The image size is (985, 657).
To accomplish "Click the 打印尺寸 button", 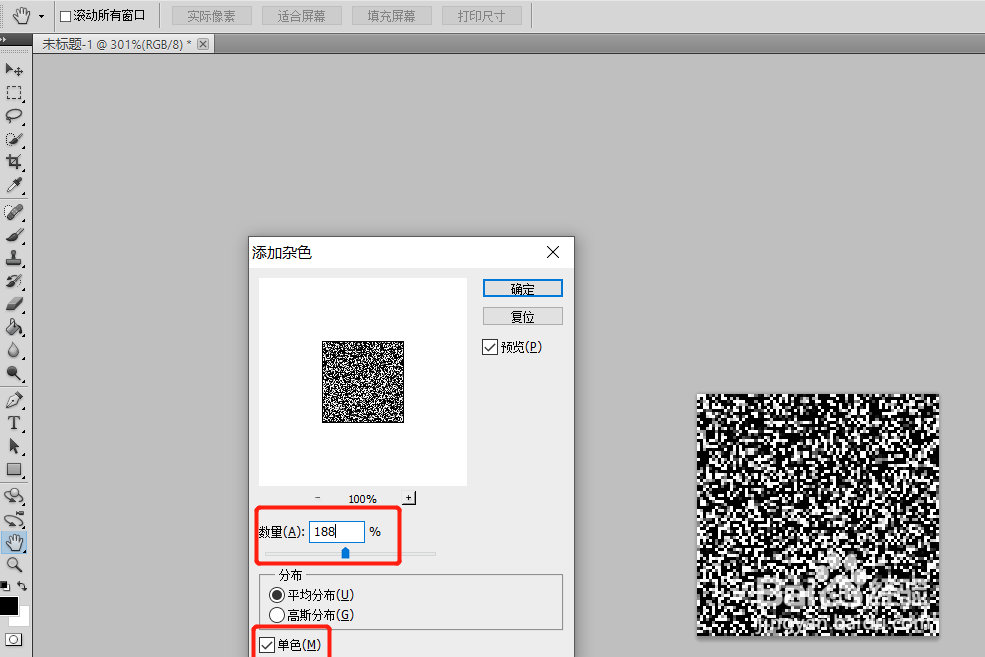I will 481,16.
